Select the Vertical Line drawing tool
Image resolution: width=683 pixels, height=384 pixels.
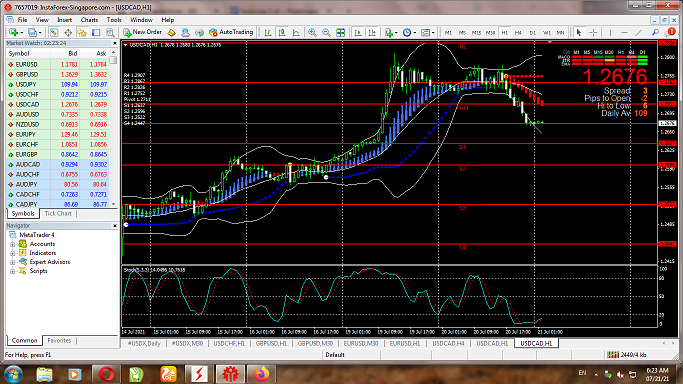pyautogui.click(x=610, y=32)
